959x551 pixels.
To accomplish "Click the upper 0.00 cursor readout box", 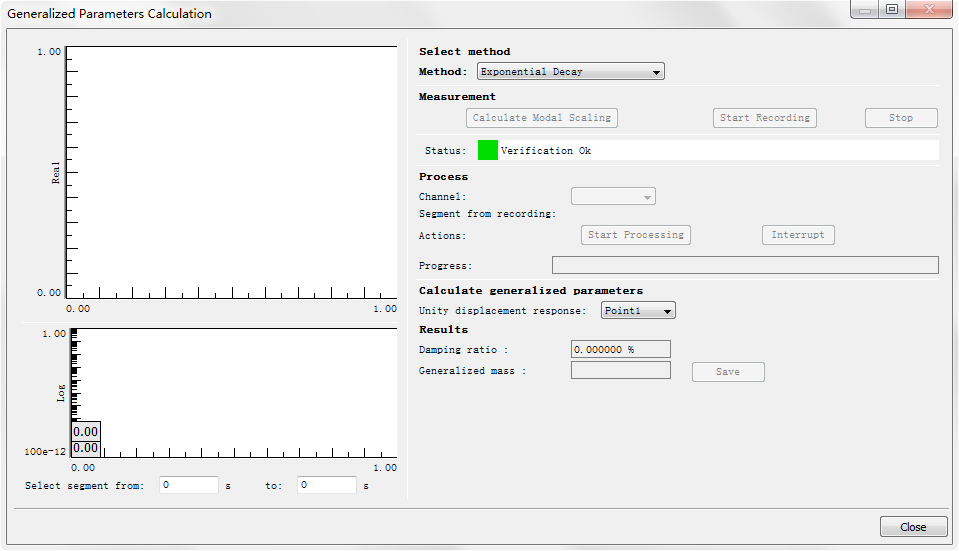I will point(86,431).
